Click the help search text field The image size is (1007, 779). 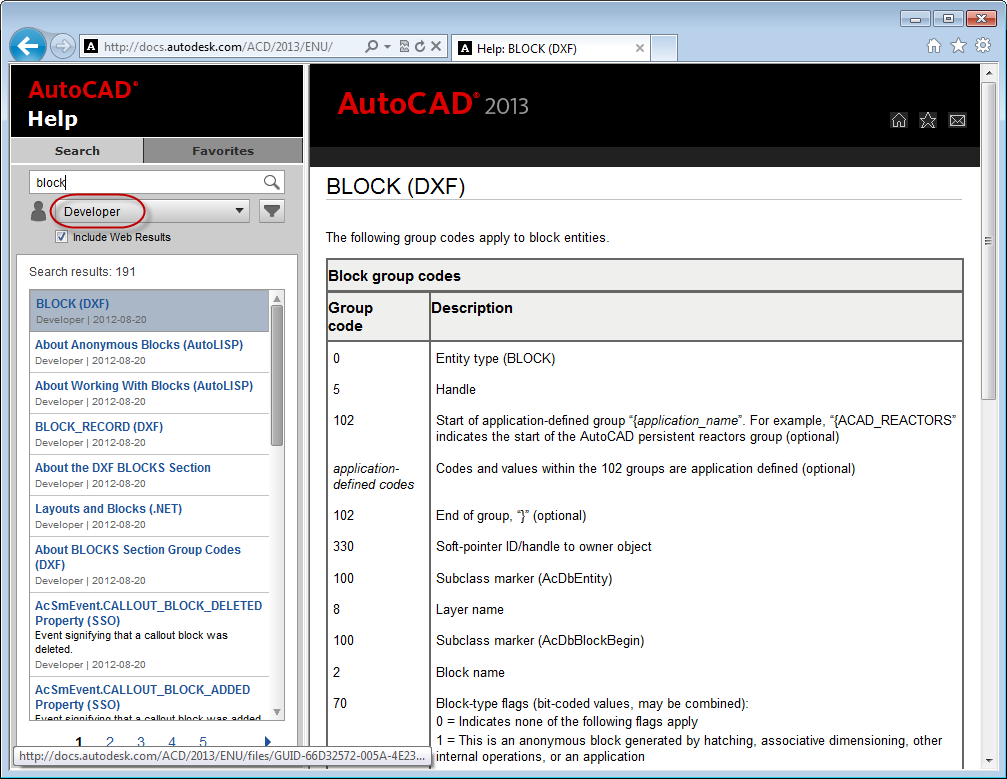[x=145, y=182]
